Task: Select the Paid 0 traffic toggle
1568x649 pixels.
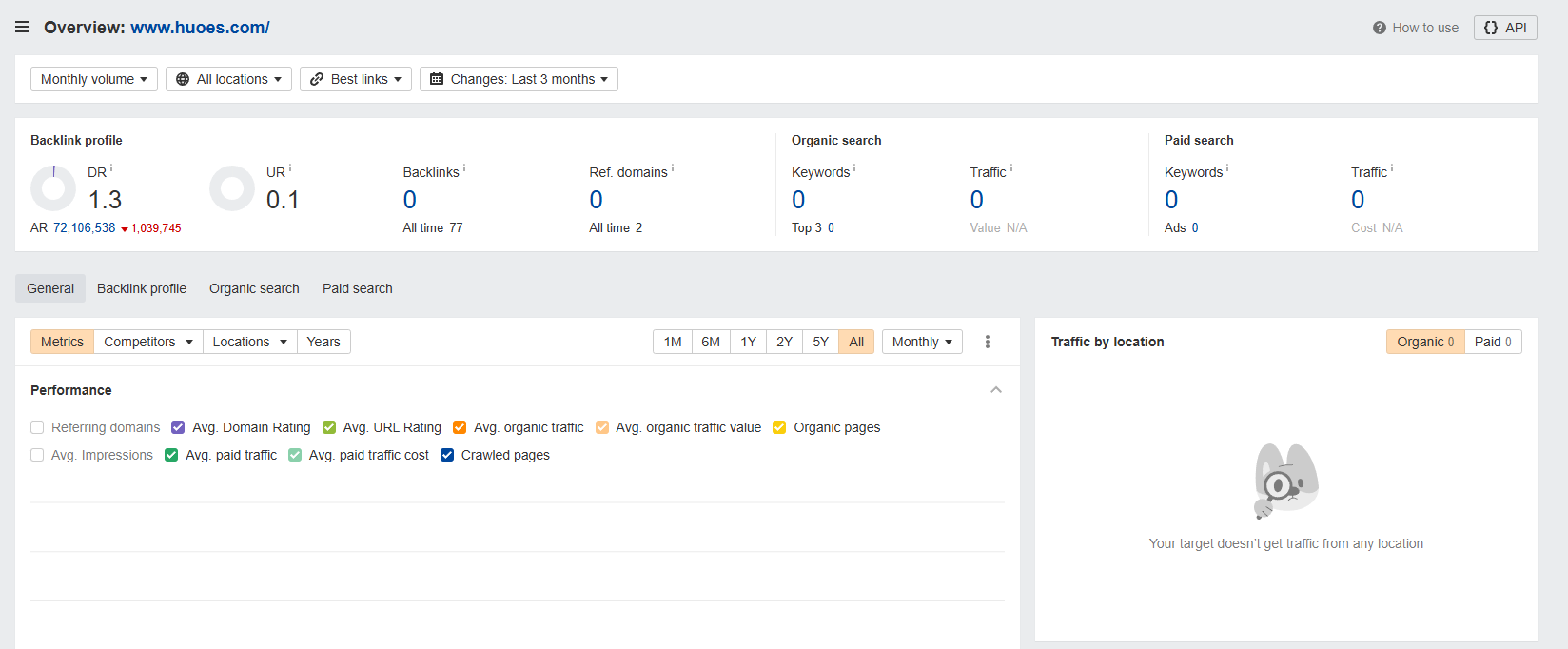Action: pyautogui.click(x=1493, y=342)
